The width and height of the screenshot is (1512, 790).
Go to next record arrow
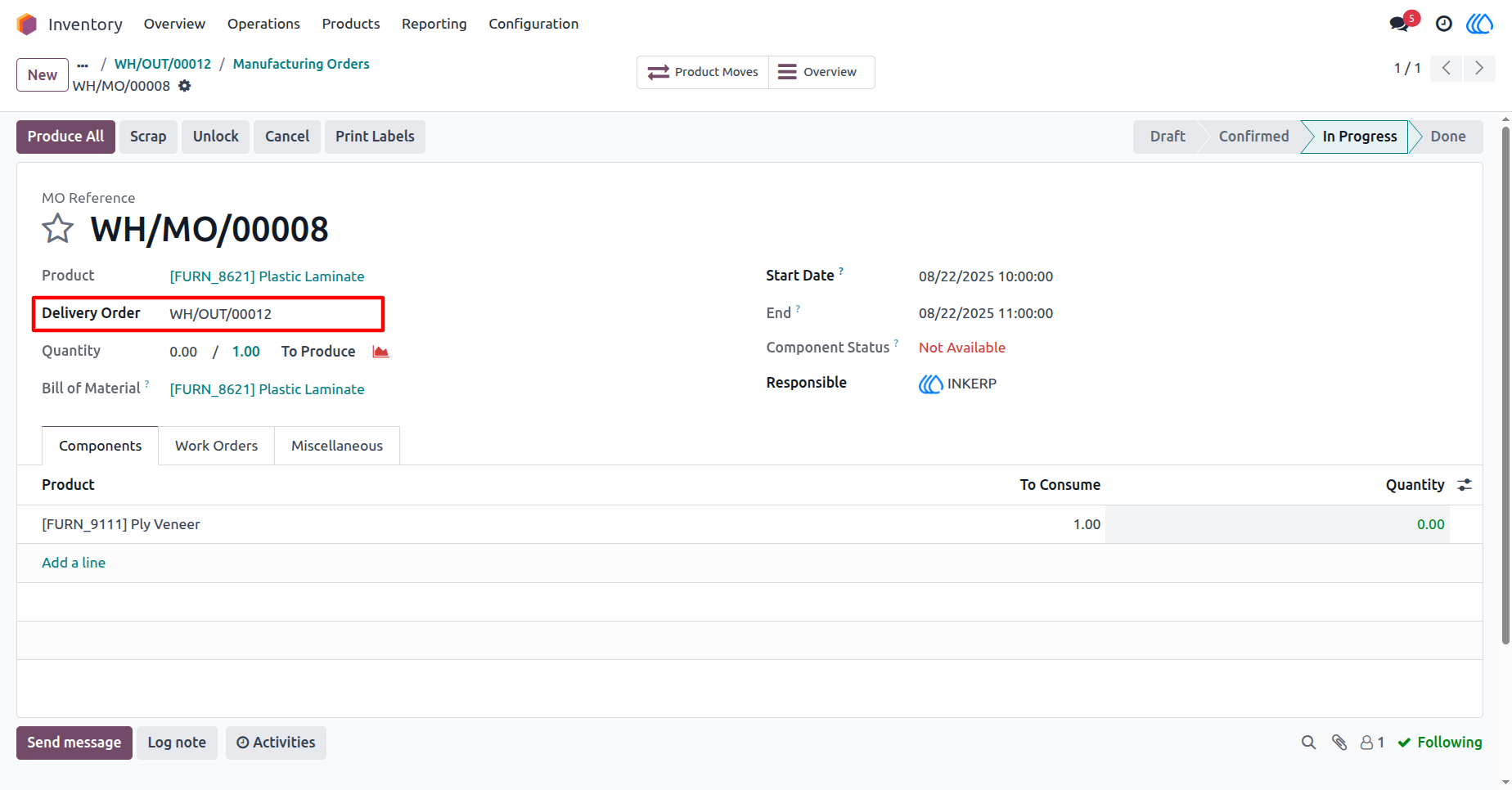coord(1479,68)
